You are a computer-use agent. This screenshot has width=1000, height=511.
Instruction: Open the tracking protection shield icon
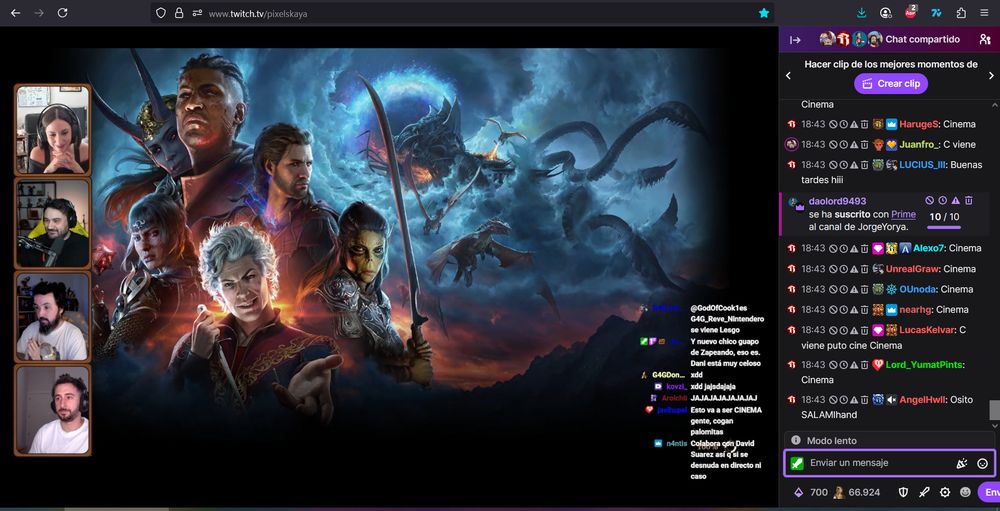(x=161, y=13)
